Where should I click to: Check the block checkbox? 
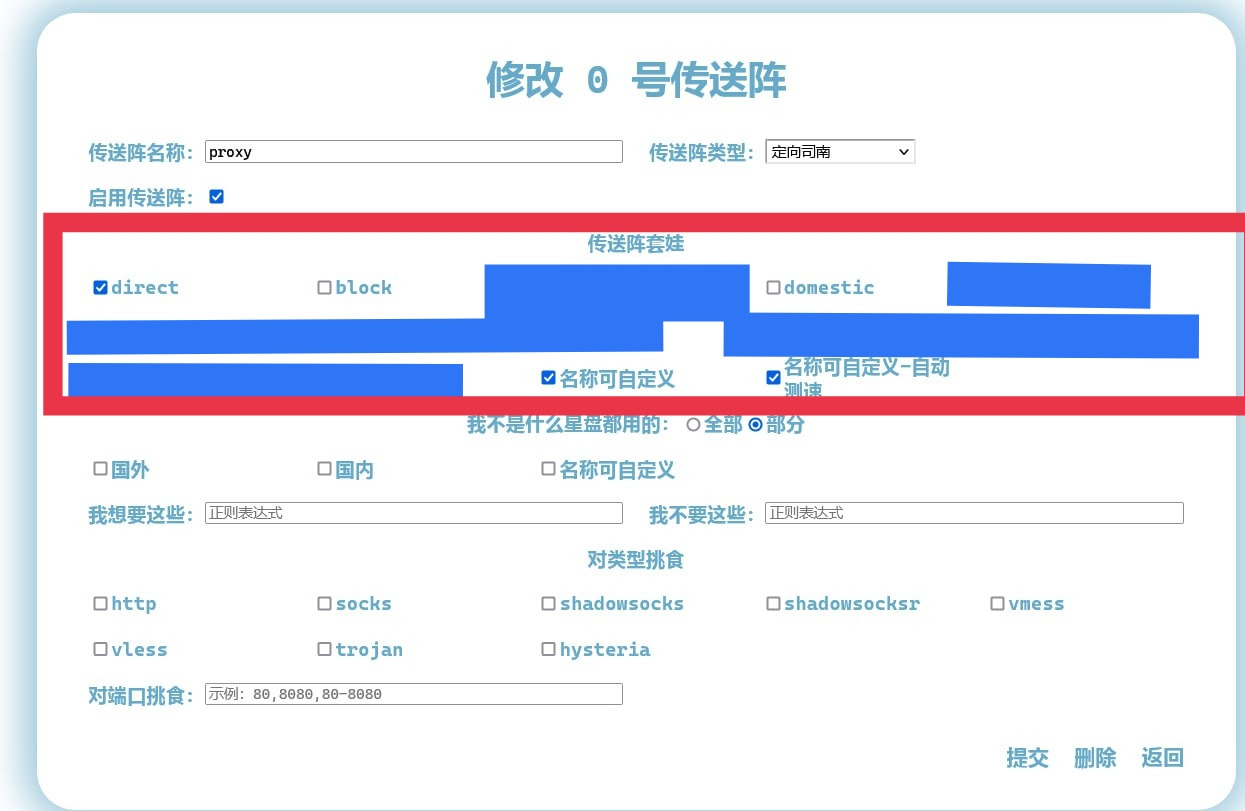(x=324, y=288)
